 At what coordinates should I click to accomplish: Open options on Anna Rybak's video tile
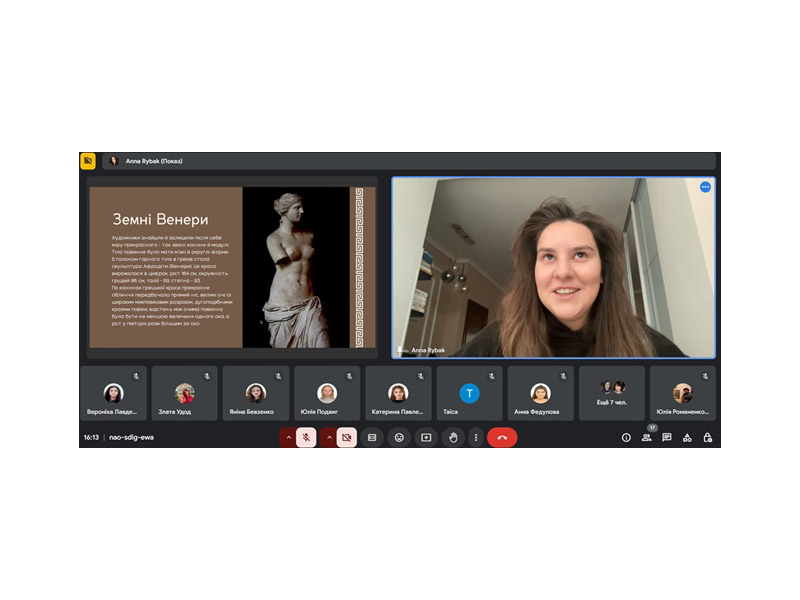click(705, 187)
